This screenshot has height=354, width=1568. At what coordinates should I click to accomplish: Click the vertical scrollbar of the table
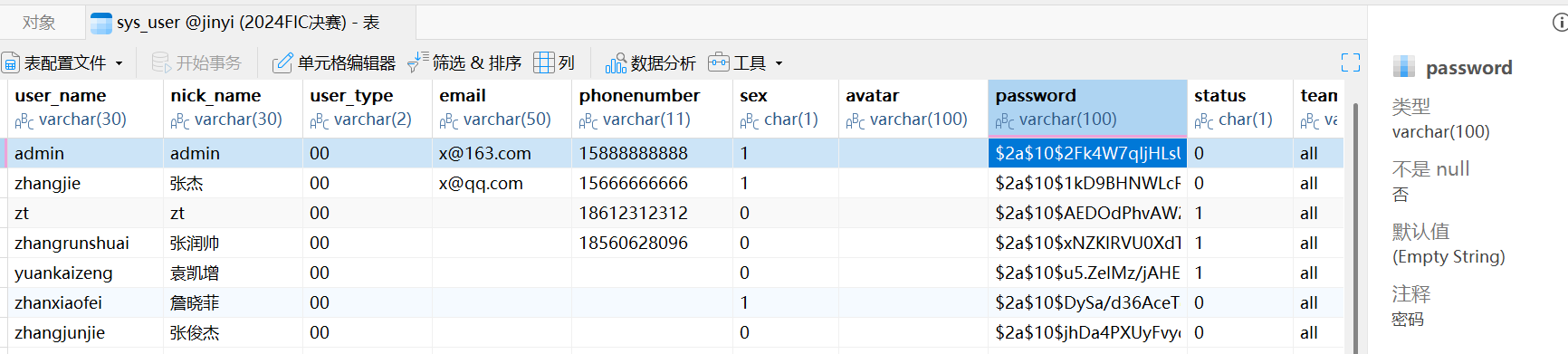[1354, 226]
